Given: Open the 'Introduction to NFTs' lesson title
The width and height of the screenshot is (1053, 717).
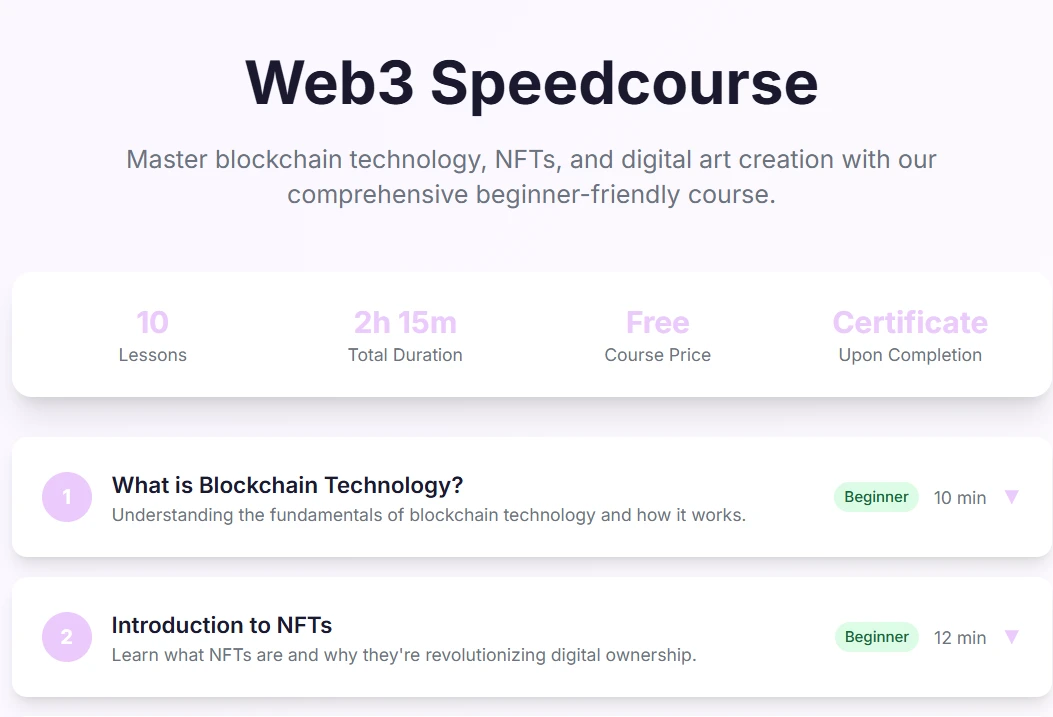Looking at the screenshot, I should [x=221, y=625].
